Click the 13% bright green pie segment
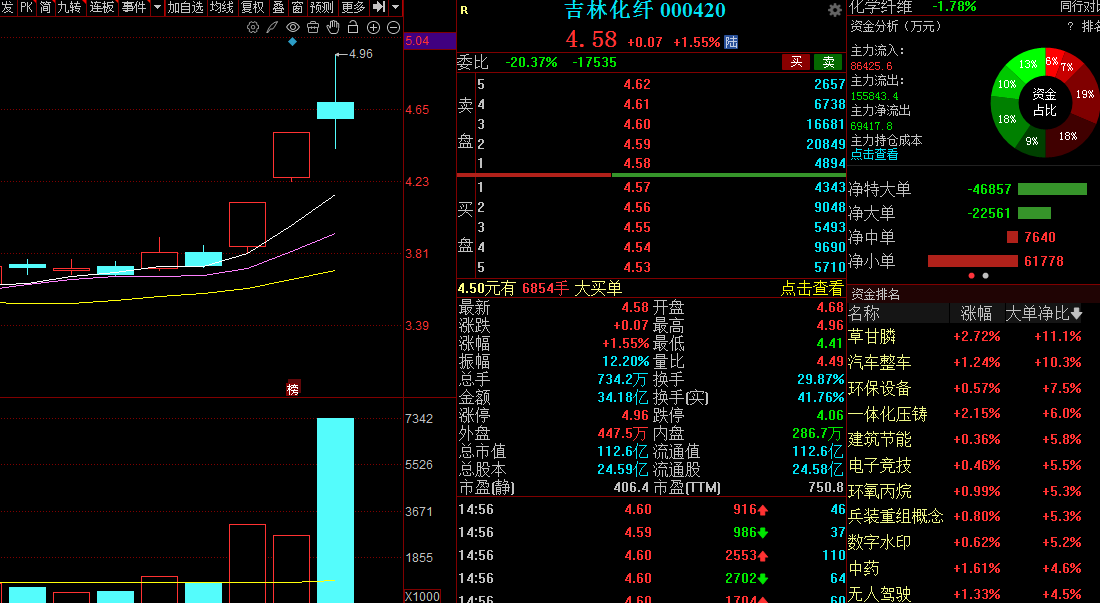Screen dimensions: 1100x603 coord(1028,64)
